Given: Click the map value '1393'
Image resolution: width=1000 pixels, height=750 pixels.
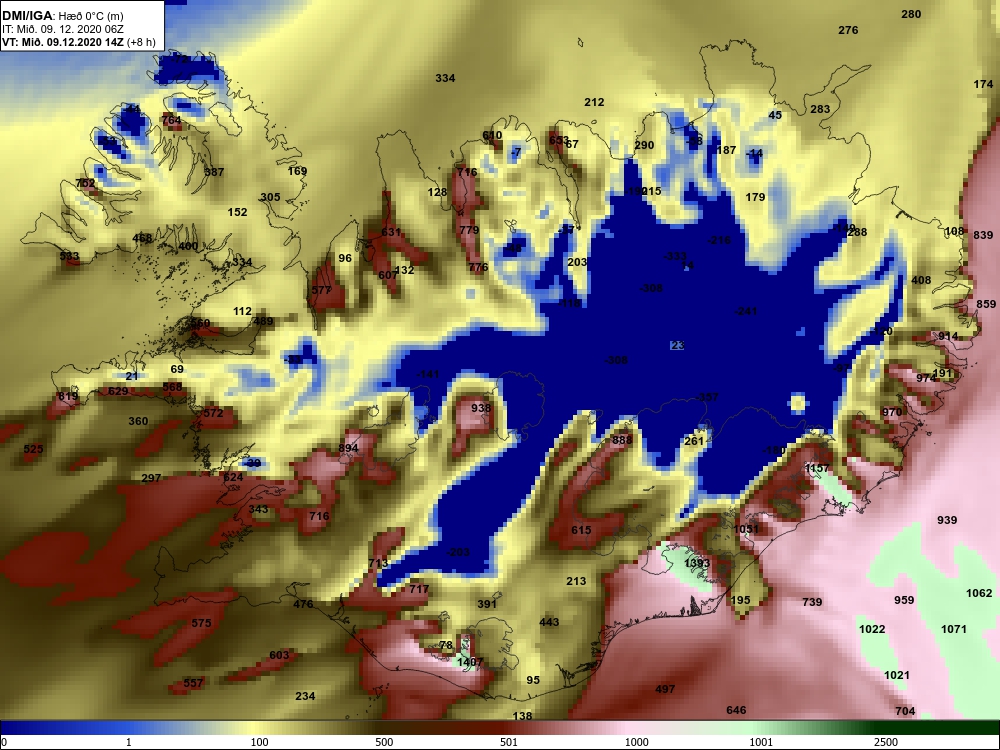Looking at the screenshot, I should click(x=697, y=563).
